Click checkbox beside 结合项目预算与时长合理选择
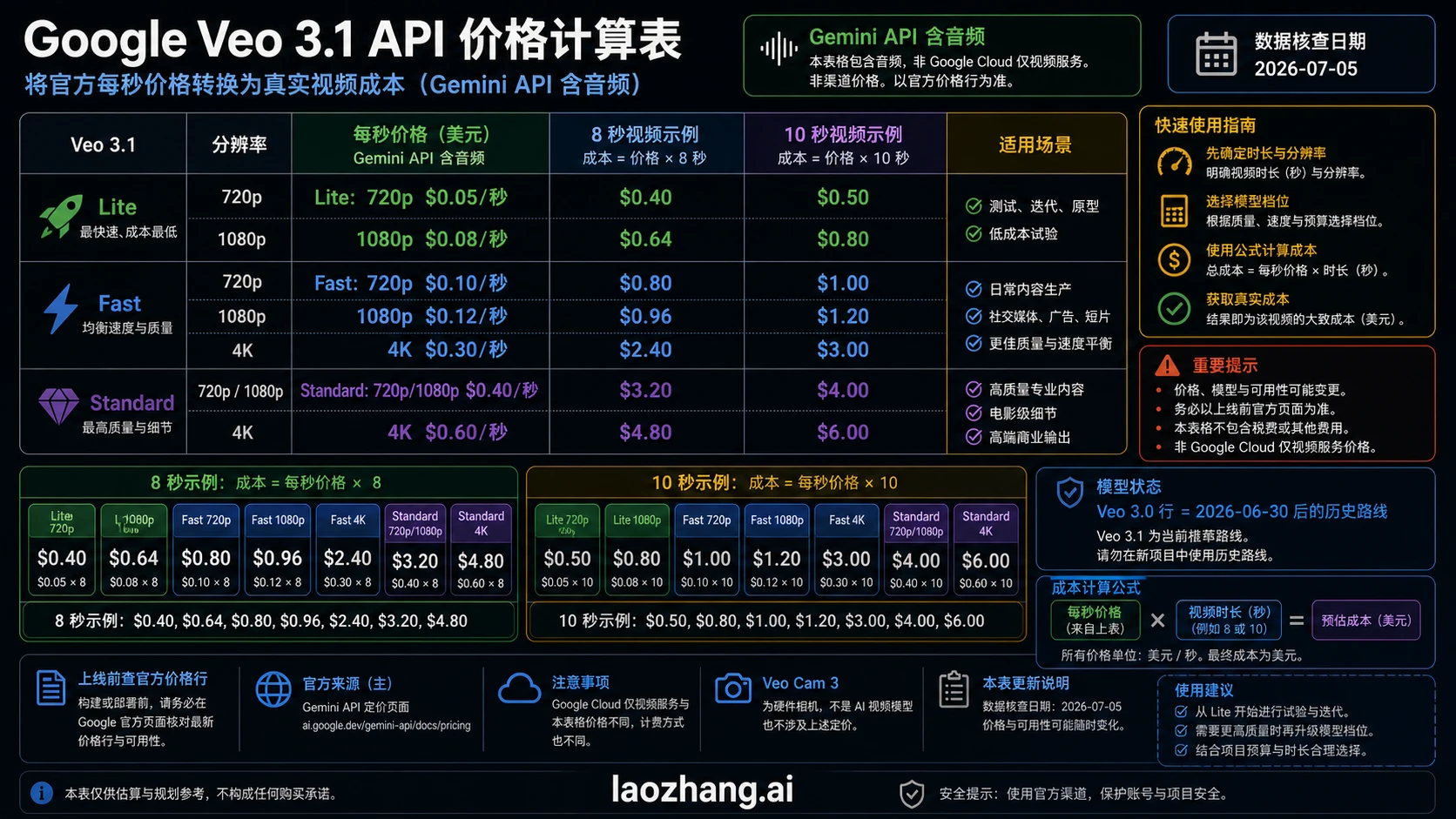The image size is (1456, 819). pyautogui.click(x=1182, y=749)
